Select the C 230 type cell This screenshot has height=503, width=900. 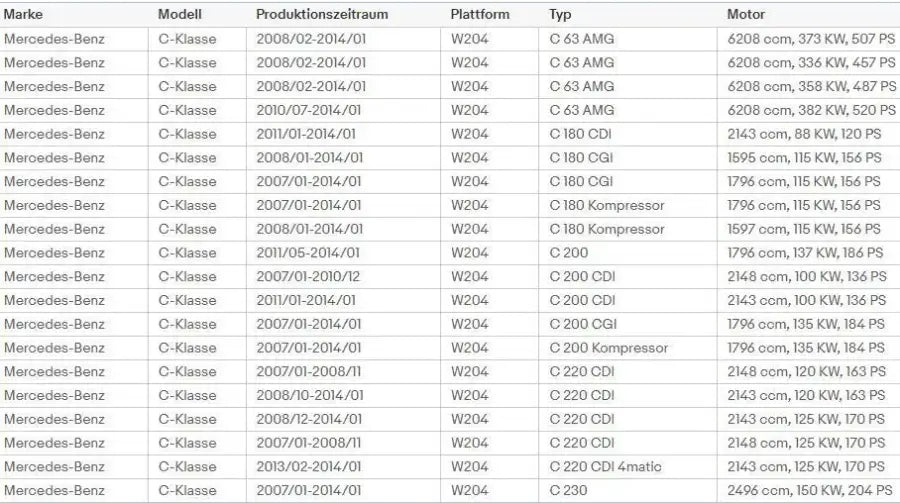tap(569, 491)
